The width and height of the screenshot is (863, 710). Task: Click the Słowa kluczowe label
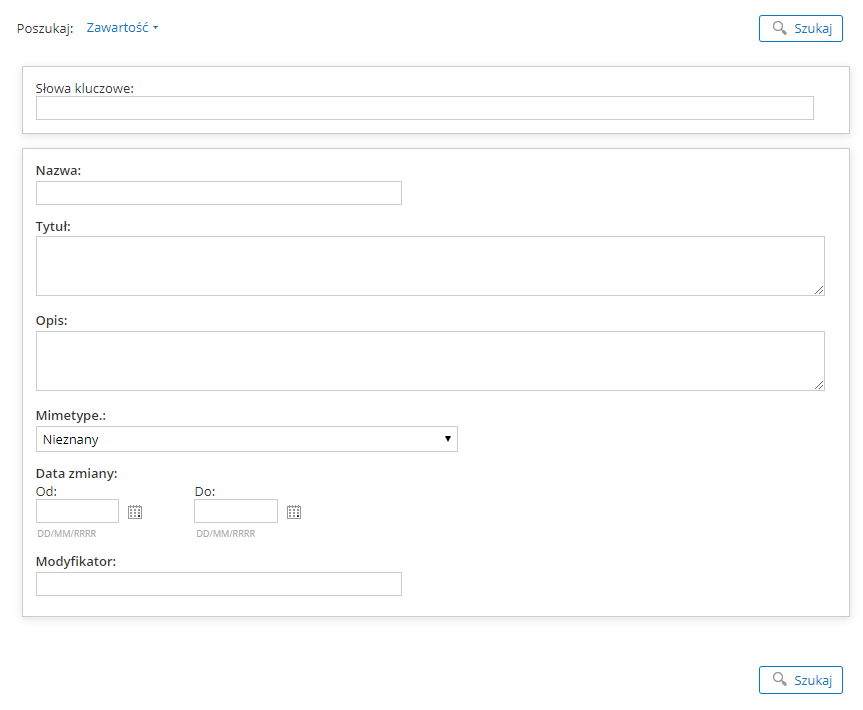(x=85, y=88)
